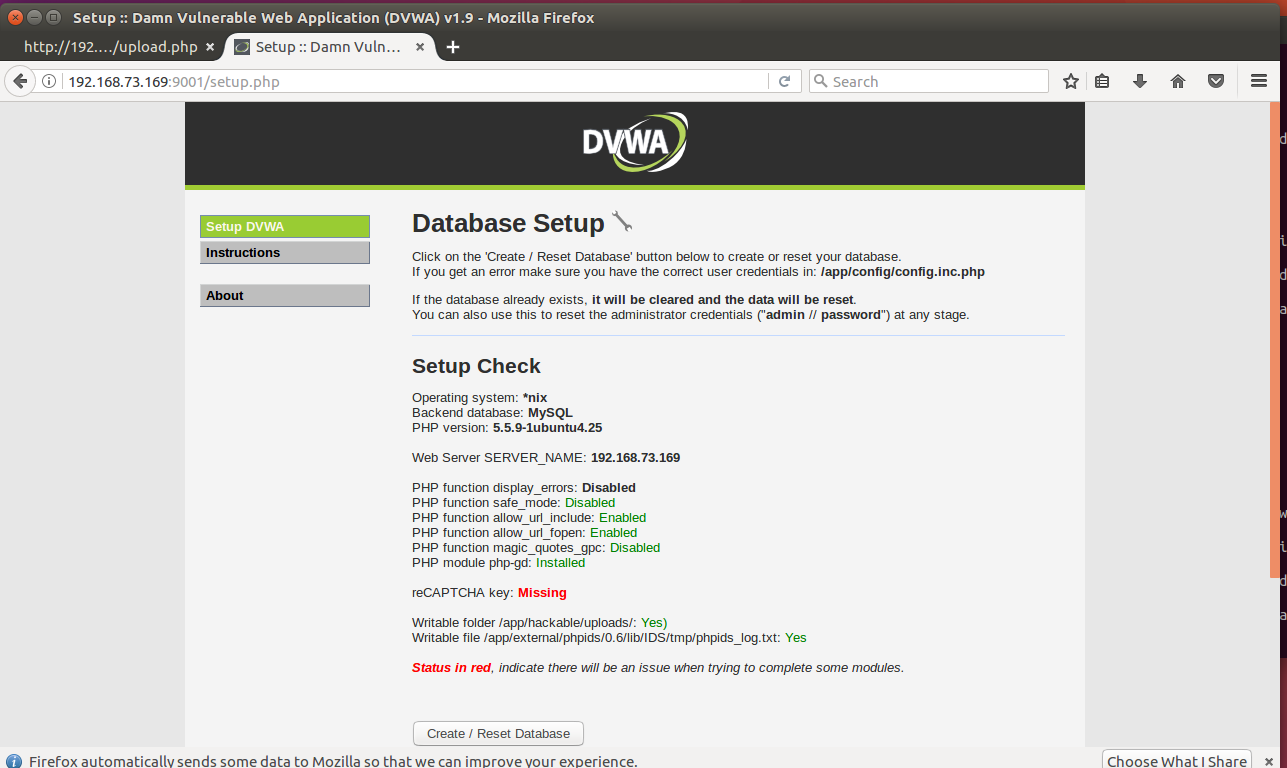
Task: Open About in sidebar menu
Action: [285, 296]
